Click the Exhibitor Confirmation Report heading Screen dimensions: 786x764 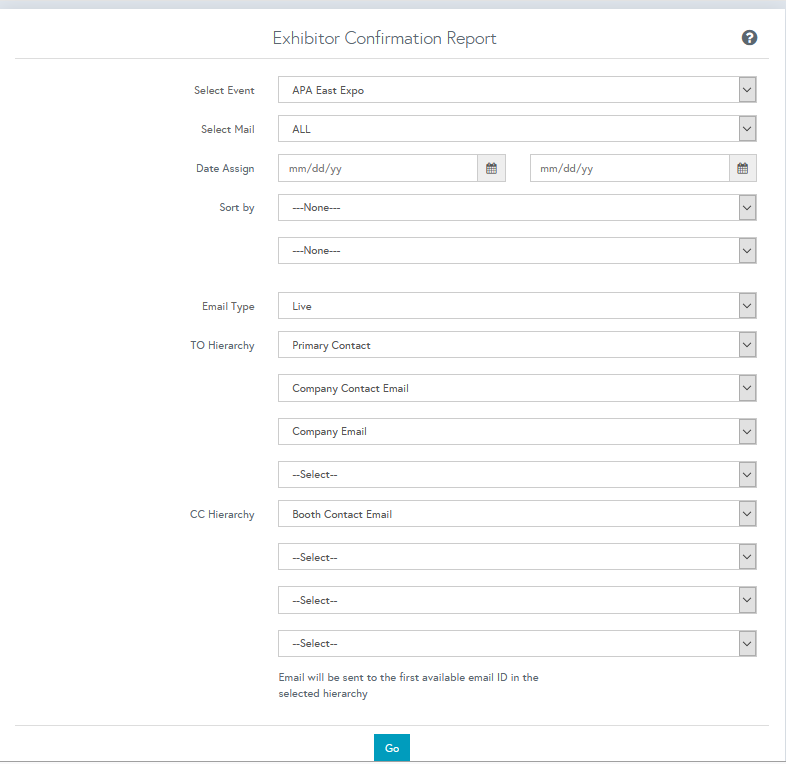(384, 38)
